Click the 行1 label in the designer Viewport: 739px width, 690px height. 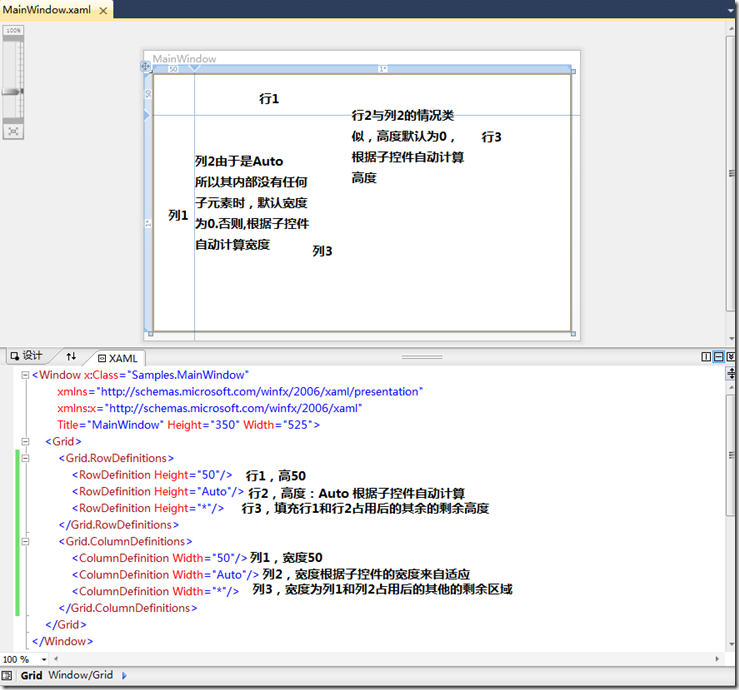pyautogui.click(x=269, y=99)
